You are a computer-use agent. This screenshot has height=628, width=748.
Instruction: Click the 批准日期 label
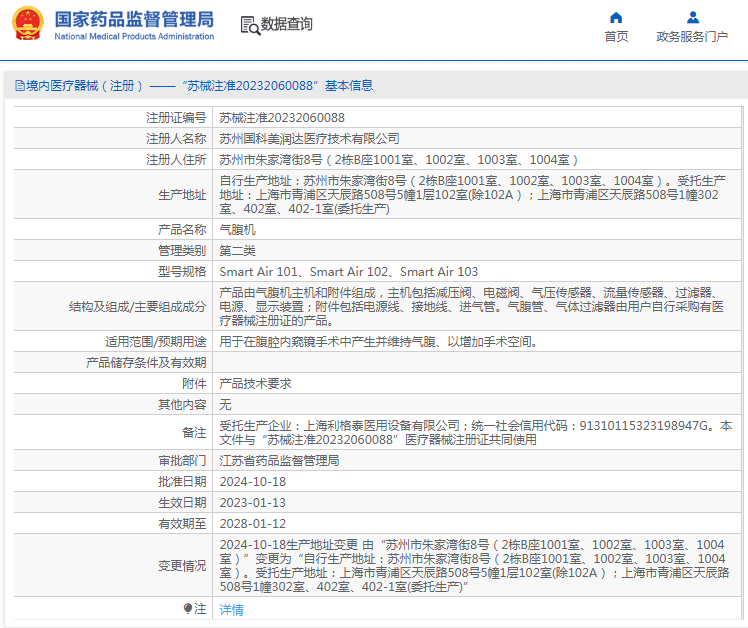point(182,481)
